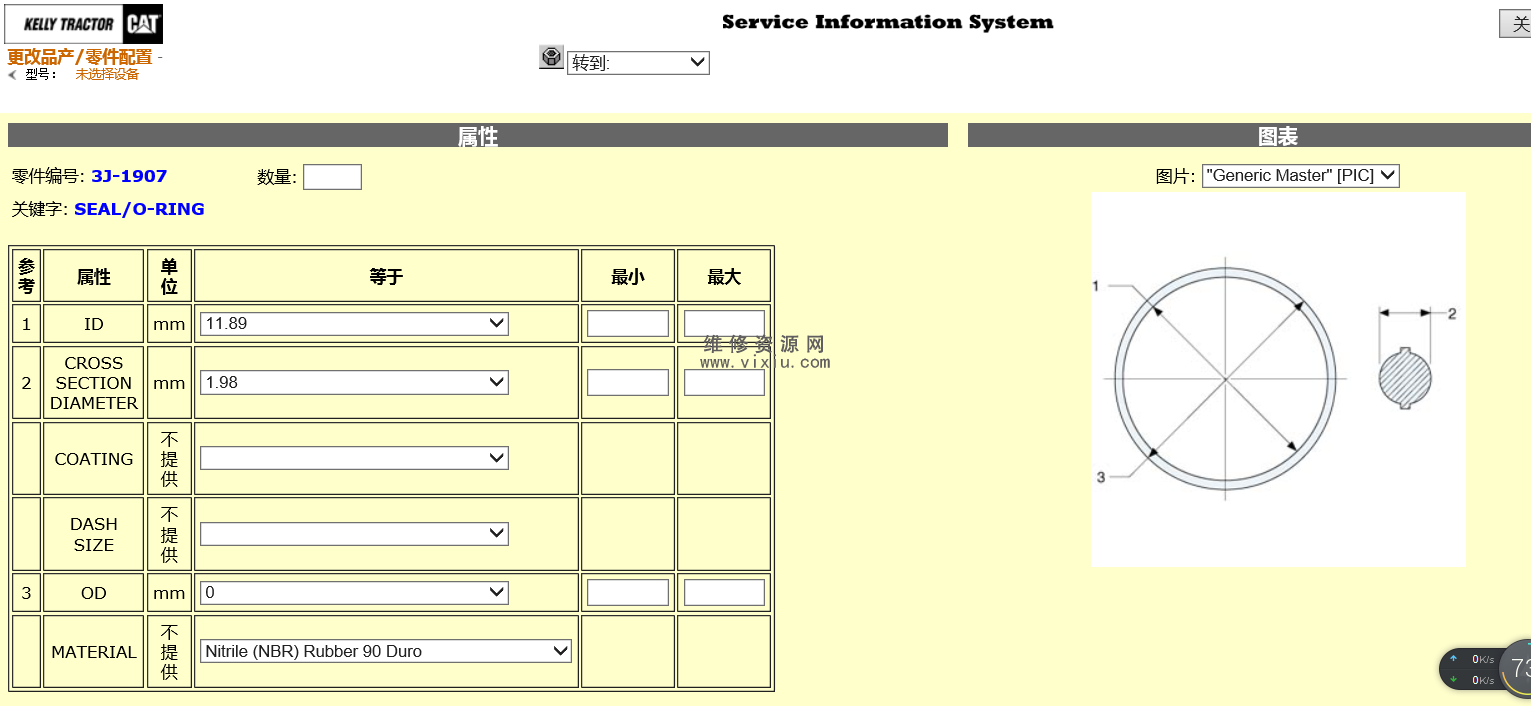This screenshot has width=1531, height=706.
Task: Click the 未选择设备 equipment link
Action: click(107, 74)
